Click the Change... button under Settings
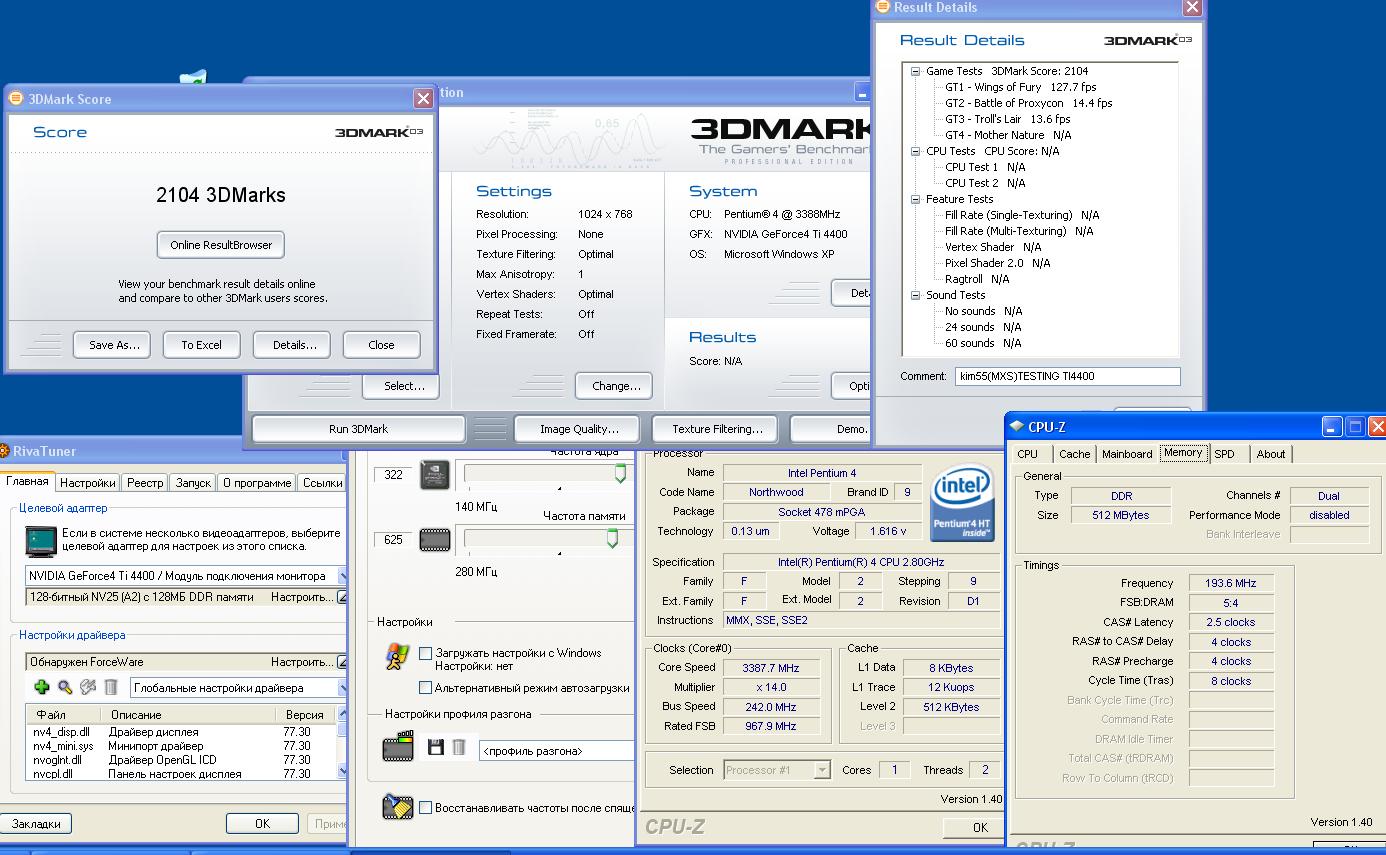The width and height of the screenshot is (1386, 855). (x=616, y=386)
